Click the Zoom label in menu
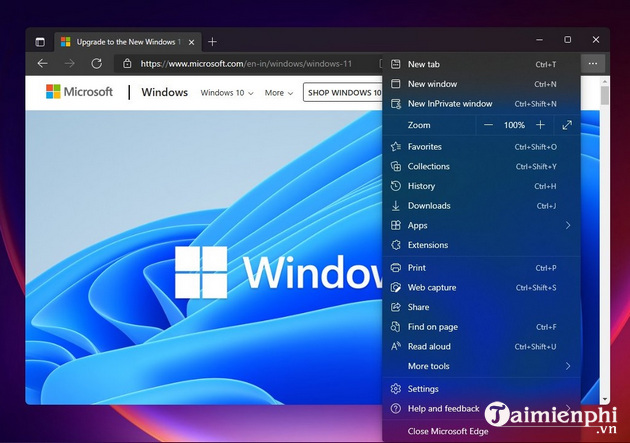This screenshot has height=443, width=630. [x=419, y=125]
